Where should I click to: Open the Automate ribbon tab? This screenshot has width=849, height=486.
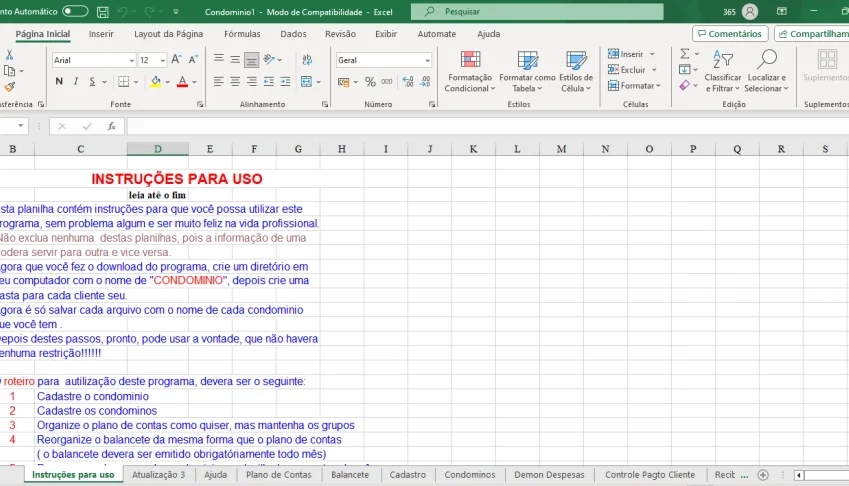(x=436, y=34)
